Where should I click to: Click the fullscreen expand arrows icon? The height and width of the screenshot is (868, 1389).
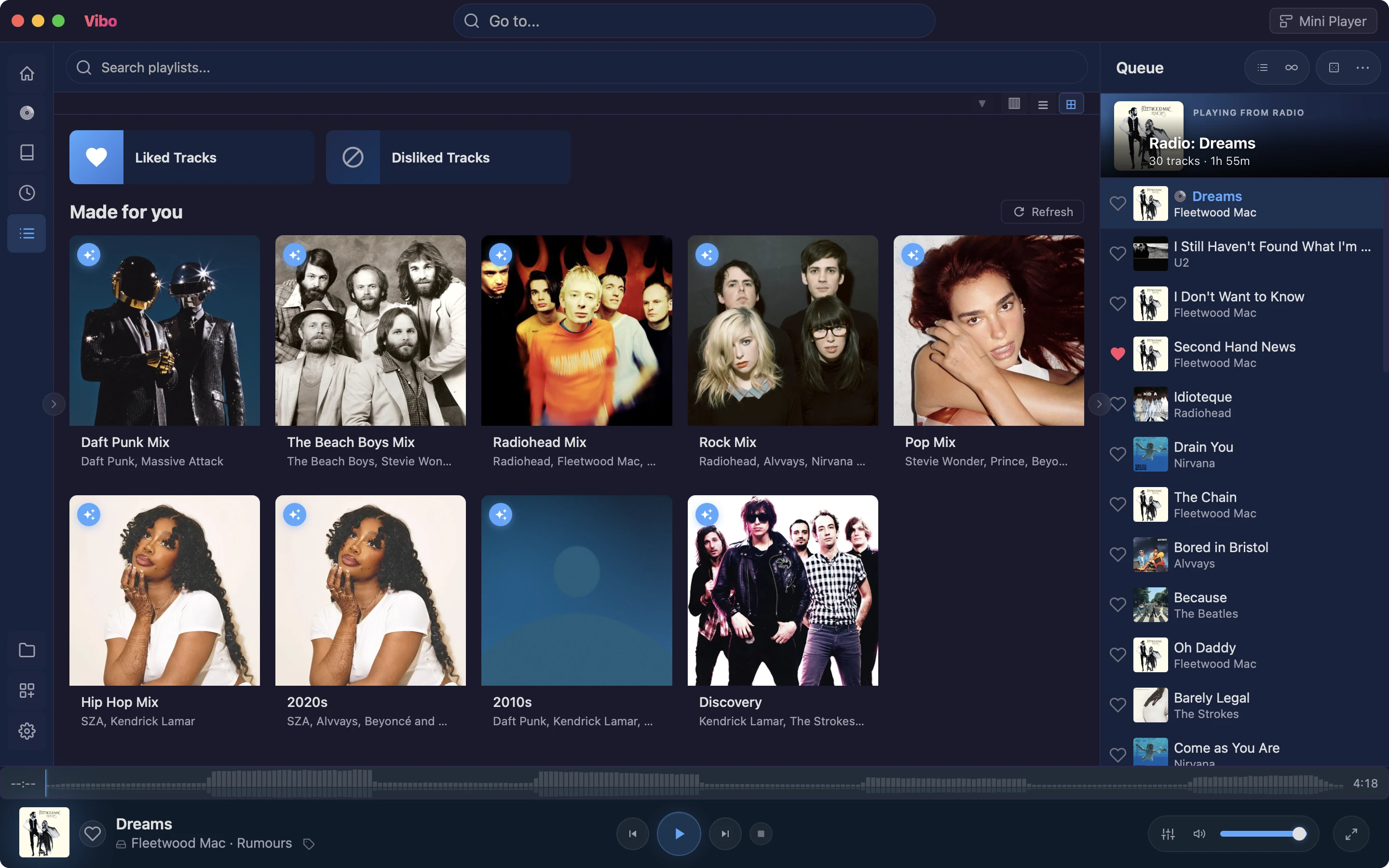tap(1351, 834)
